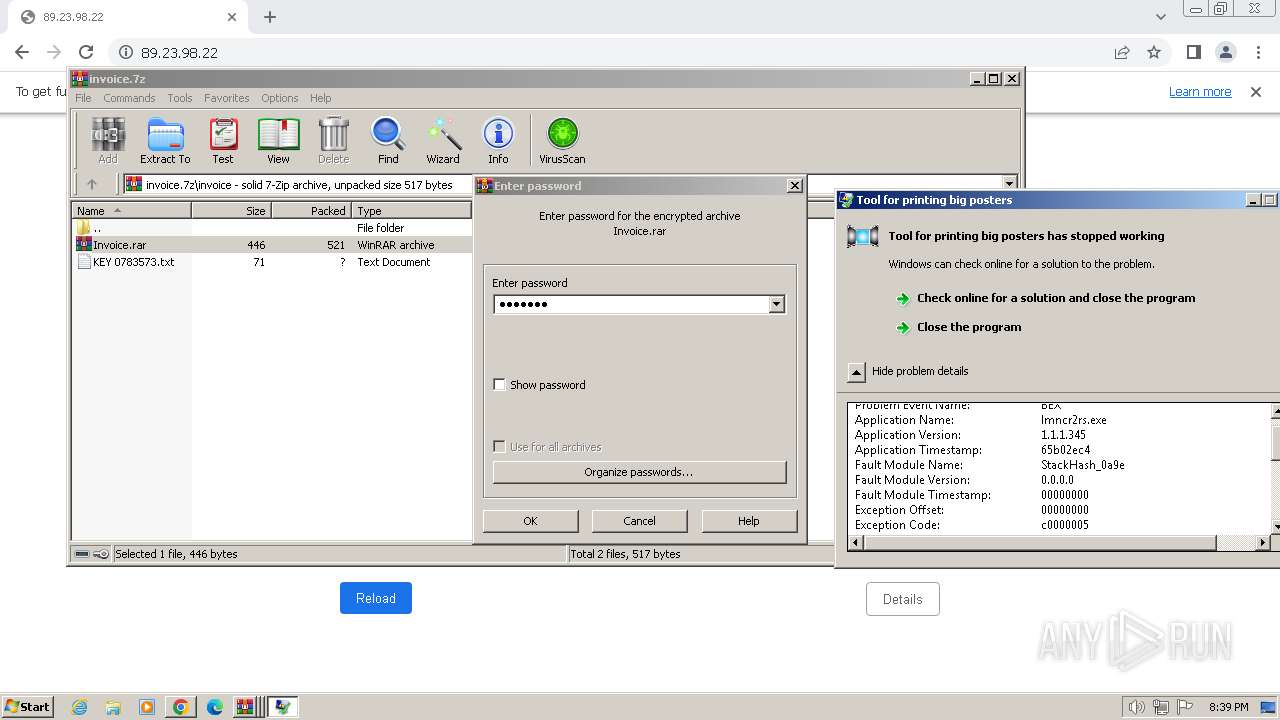
Task: Click Organize passwords button
Action: [639, 472]
